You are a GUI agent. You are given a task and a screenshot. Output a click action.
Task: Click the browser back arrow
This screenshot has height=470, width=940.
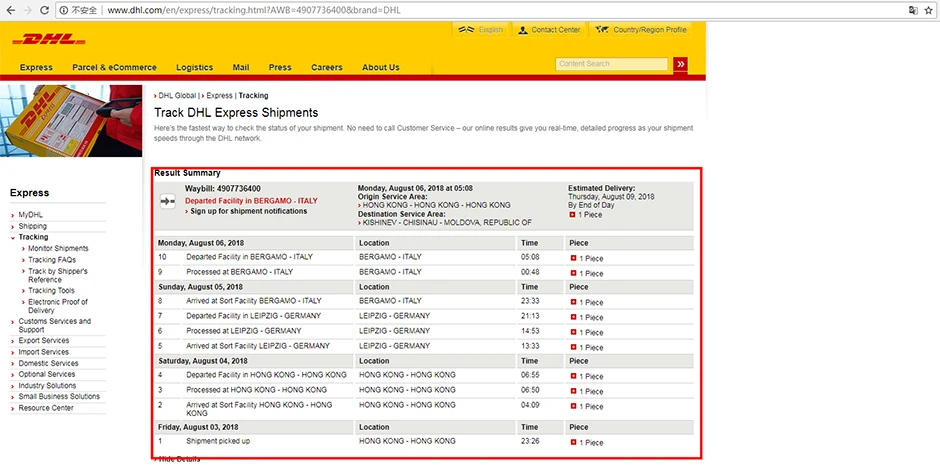[x=11, y=10]
